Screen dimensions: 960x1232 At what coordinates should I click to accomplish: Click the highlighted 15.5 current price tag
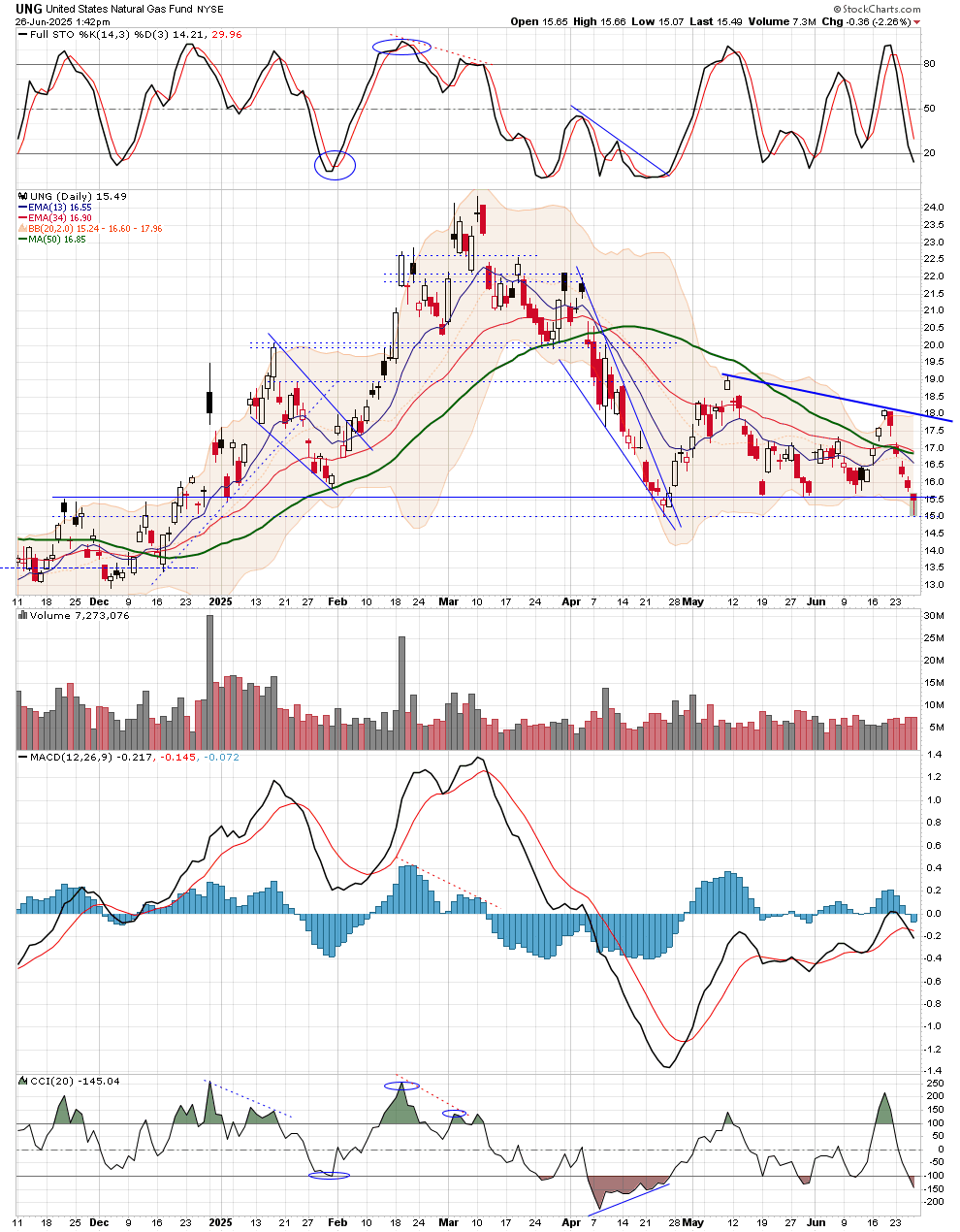(x=933, y=499)
